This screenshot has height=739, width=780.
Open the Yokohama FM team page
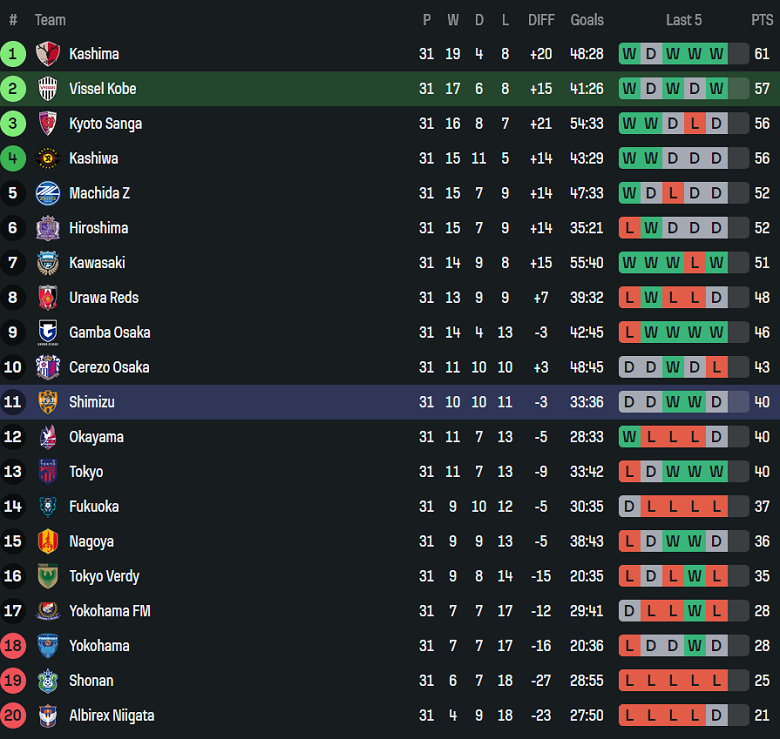pyautogui.click(x=110, y=611)
